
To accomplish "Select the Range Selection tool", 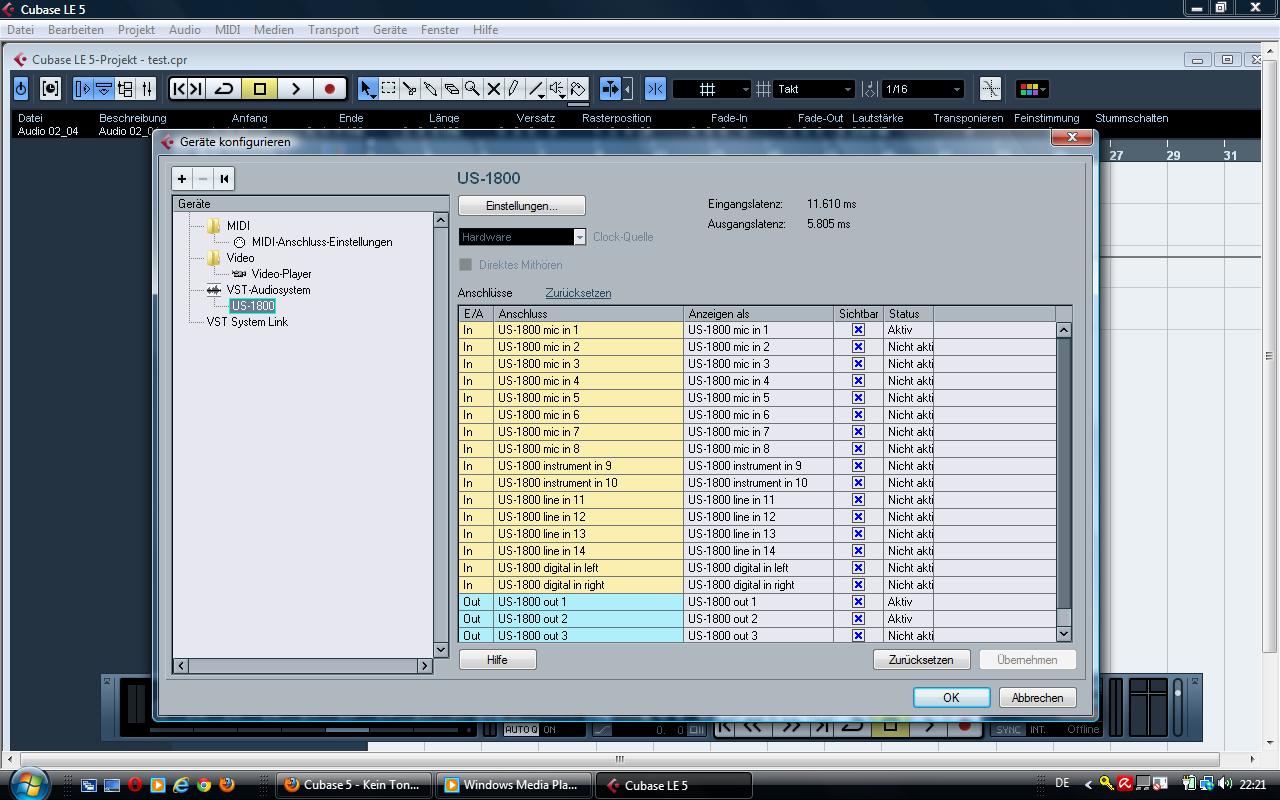I will pyautogui.click(x=389, y=89).
